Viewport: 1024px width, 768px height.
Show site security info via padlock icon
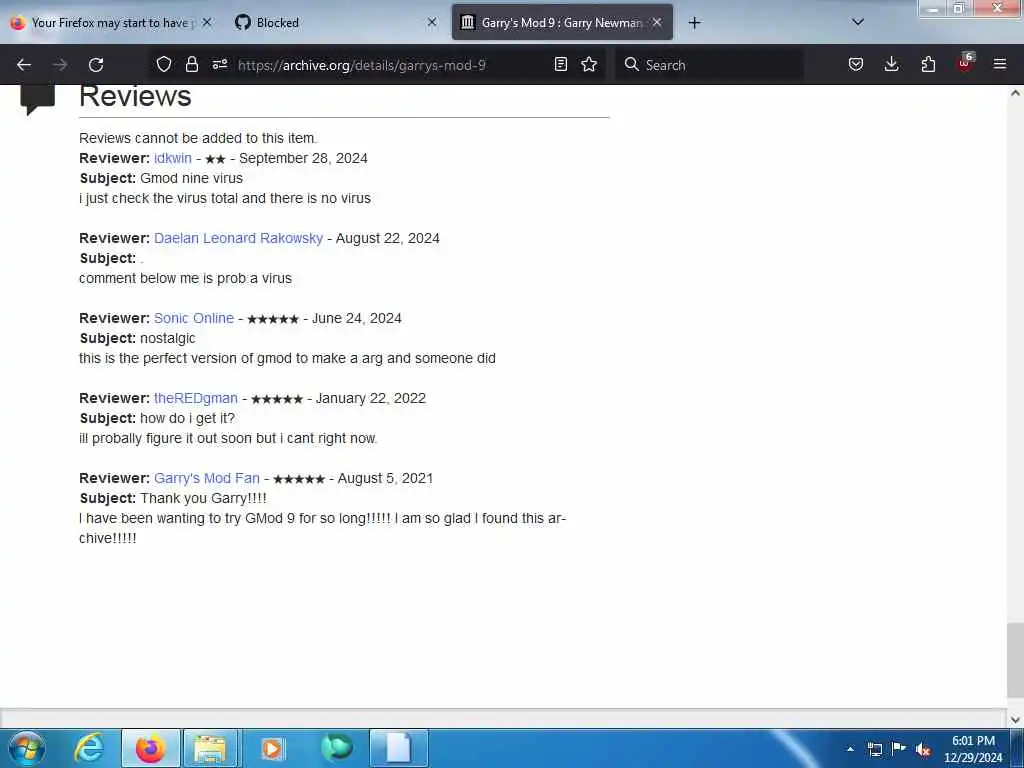(x=191, y=64)
